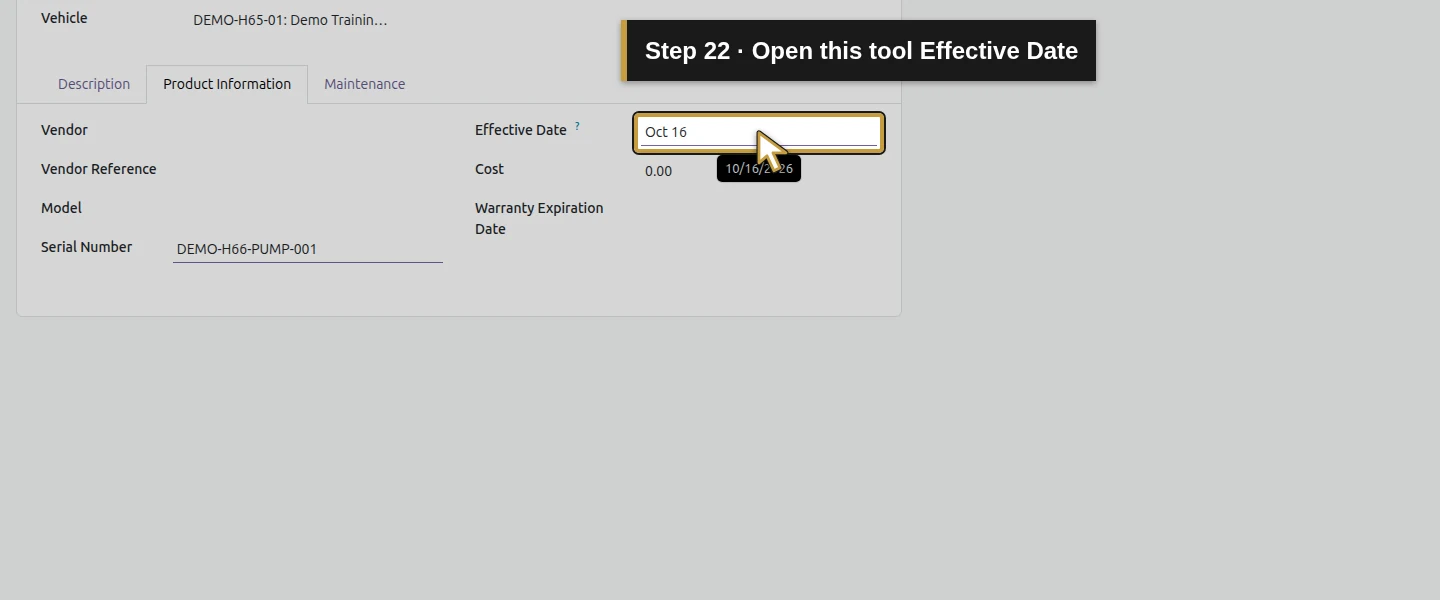Click the Cost value 0.00
The width and height of the screenshot is (1440, 600).
(x=658, y=171)
